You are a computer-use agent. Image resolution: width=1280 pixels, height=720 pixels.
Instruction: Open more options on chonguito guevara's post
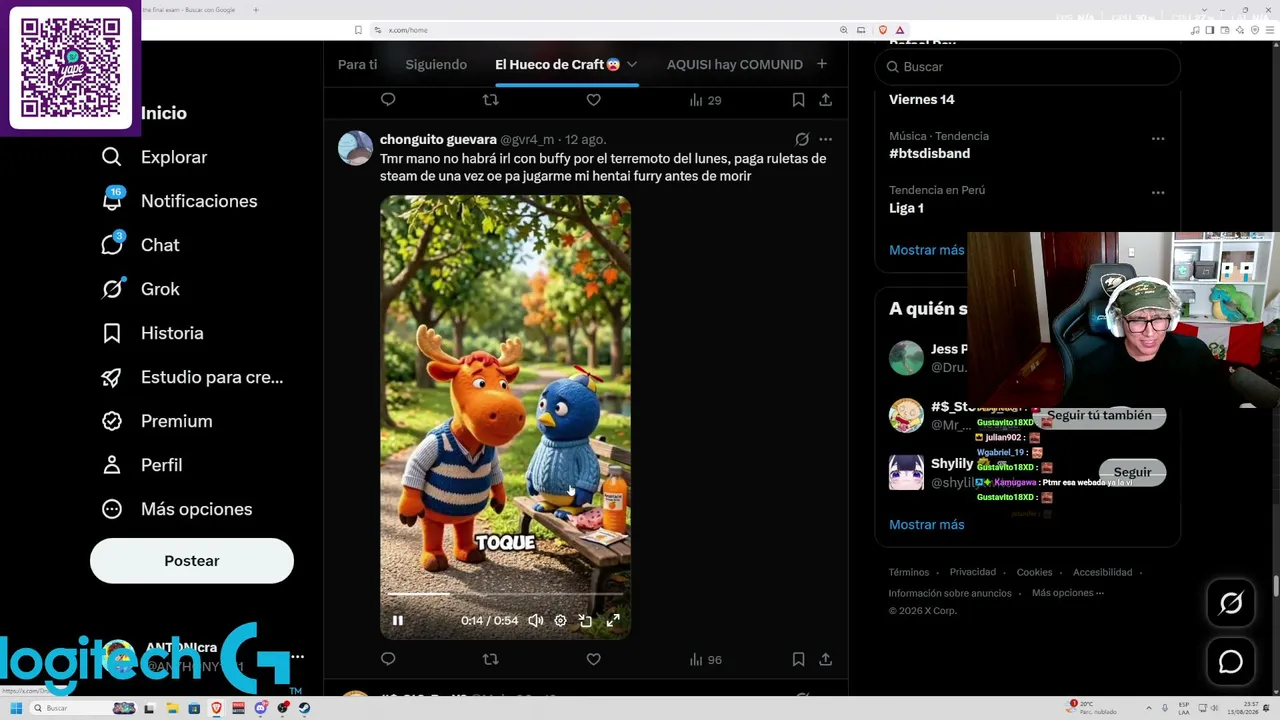coord(825,139)
